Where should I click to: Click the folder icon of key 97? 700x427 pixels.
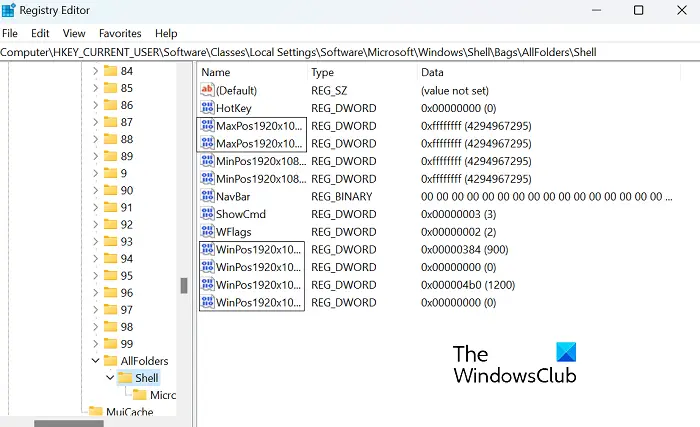[x=110, y=310]
